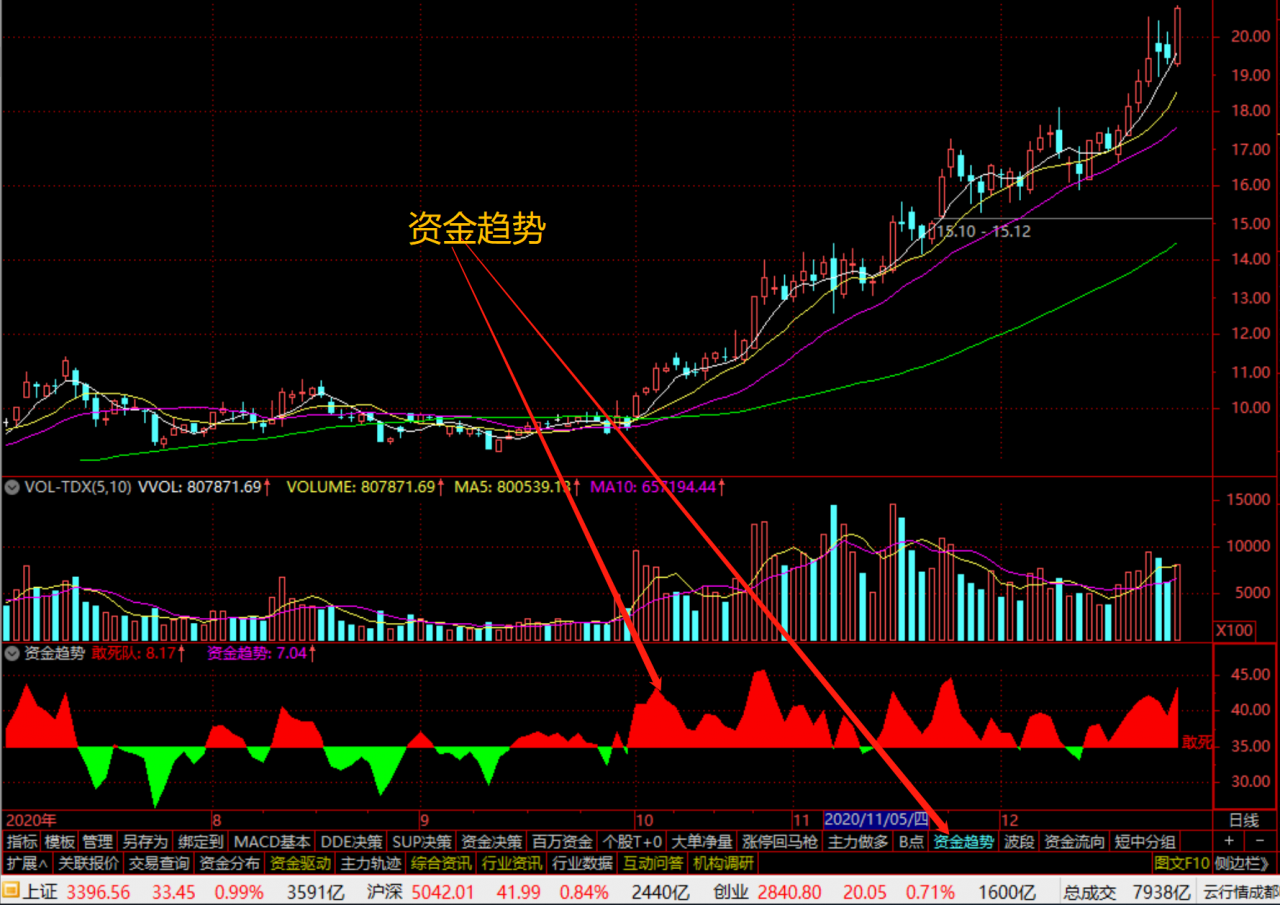Click the 15.10 - 15.12 price label

pyautogui.click(x=982, y=230)
